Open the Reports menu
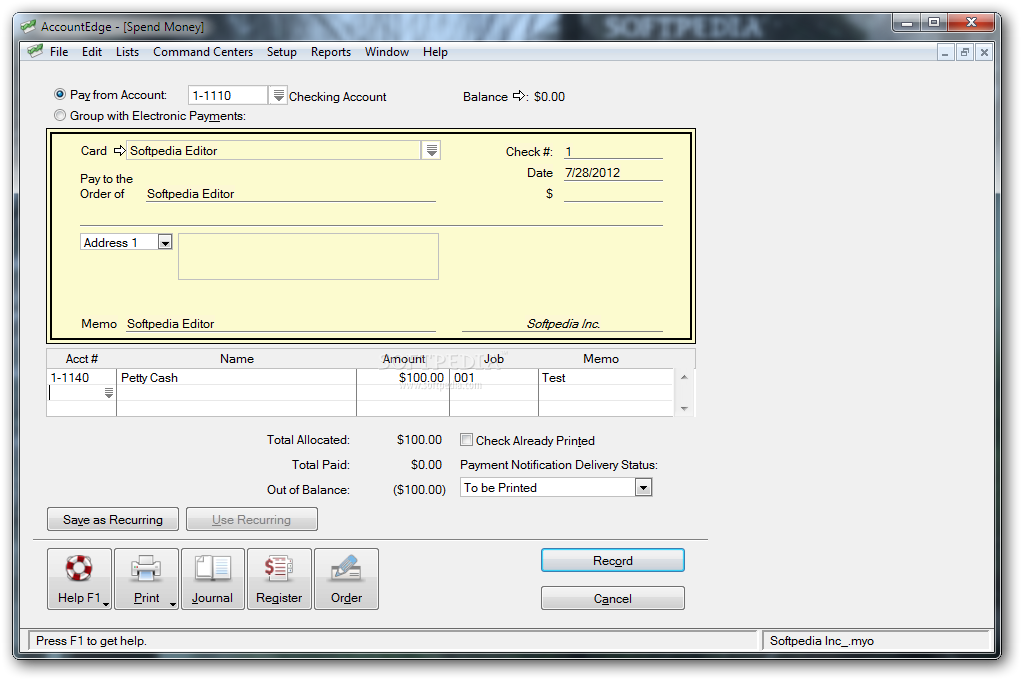Image resolution: width=1022 pixels, height=680 pixels. [x=330, y=52]
